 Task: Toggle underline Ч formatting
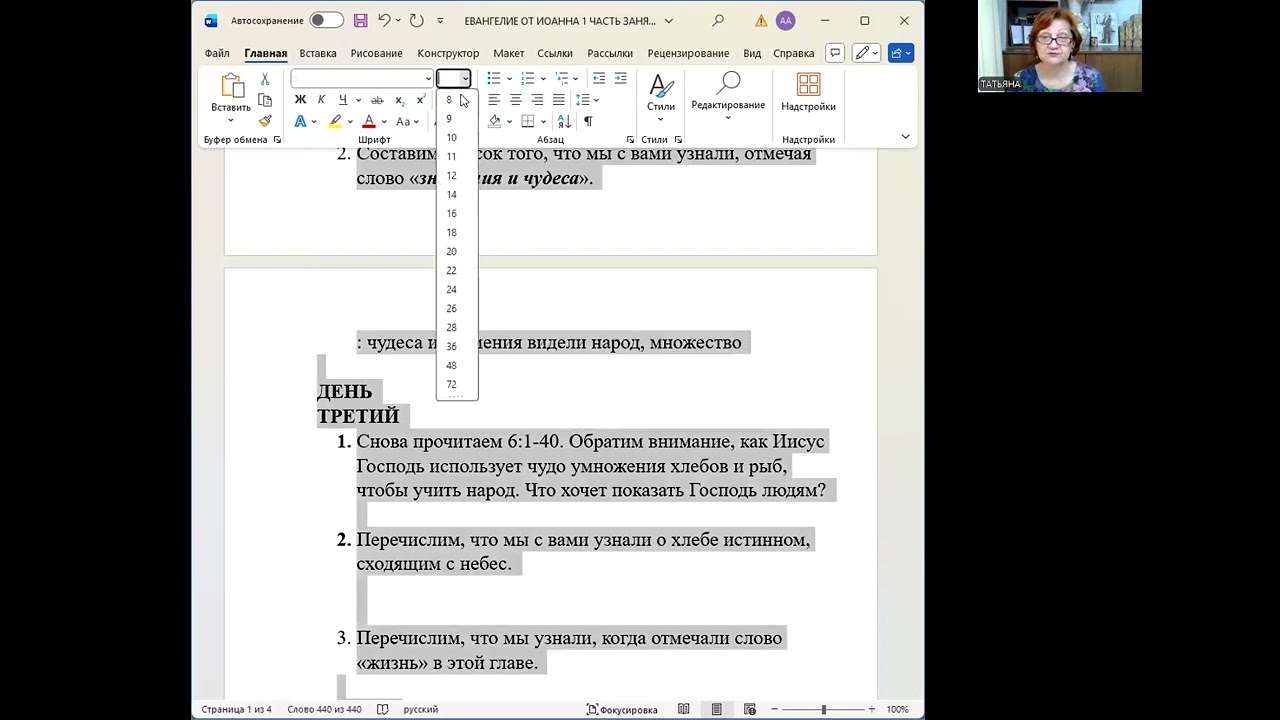(x=342, y=99)
